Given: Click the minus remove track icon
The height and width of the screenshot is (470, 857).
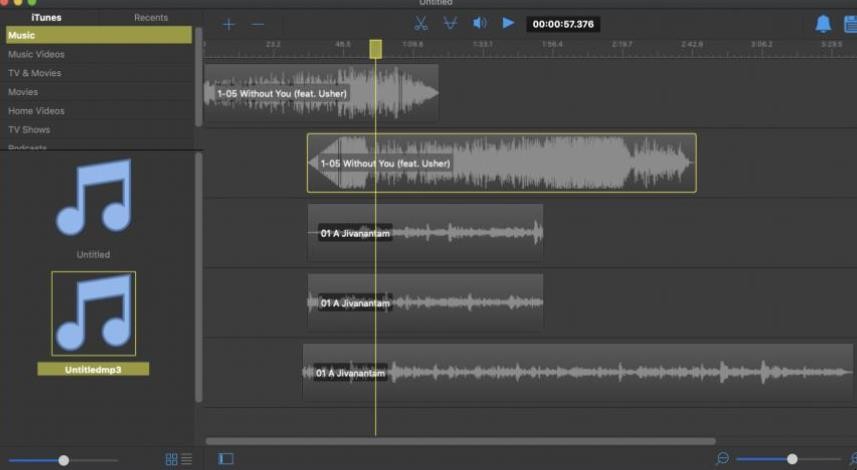Looking at the screenshot, I should tap(257, 25).
